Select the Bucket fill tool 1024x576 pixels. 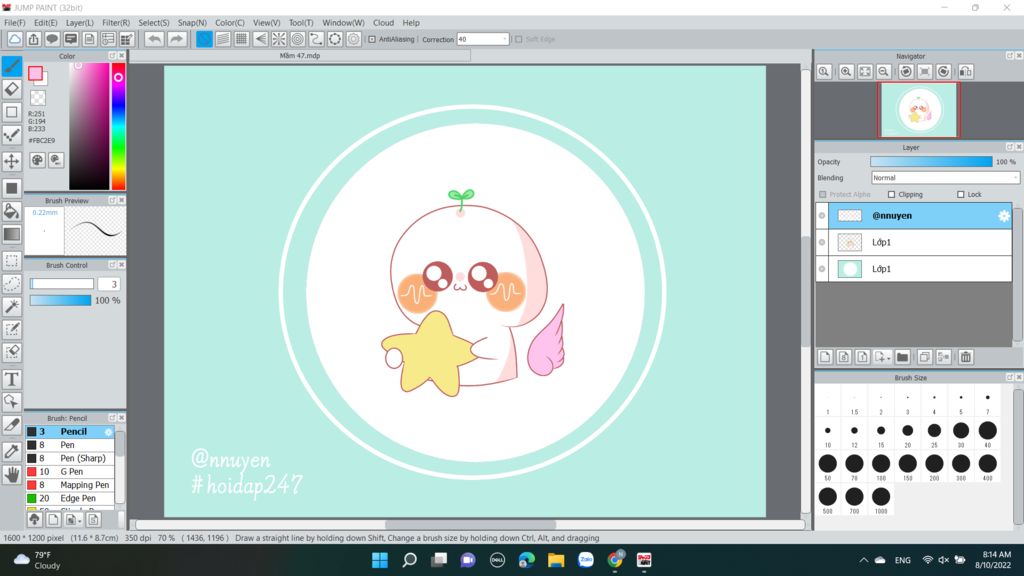click(x=12, y=210)
